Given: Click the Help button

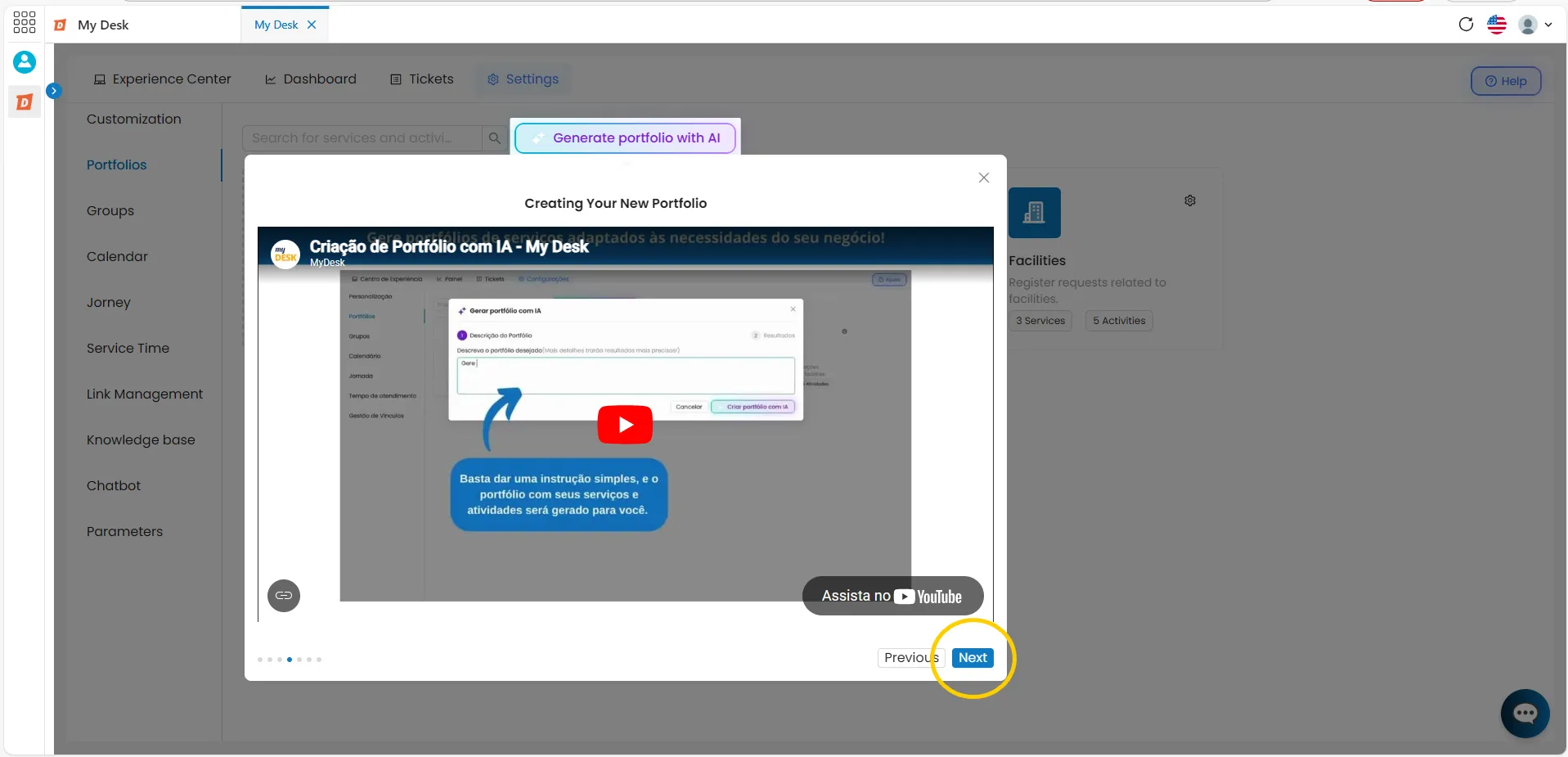Looking at the screenshot, I should tap(1506, 81).
